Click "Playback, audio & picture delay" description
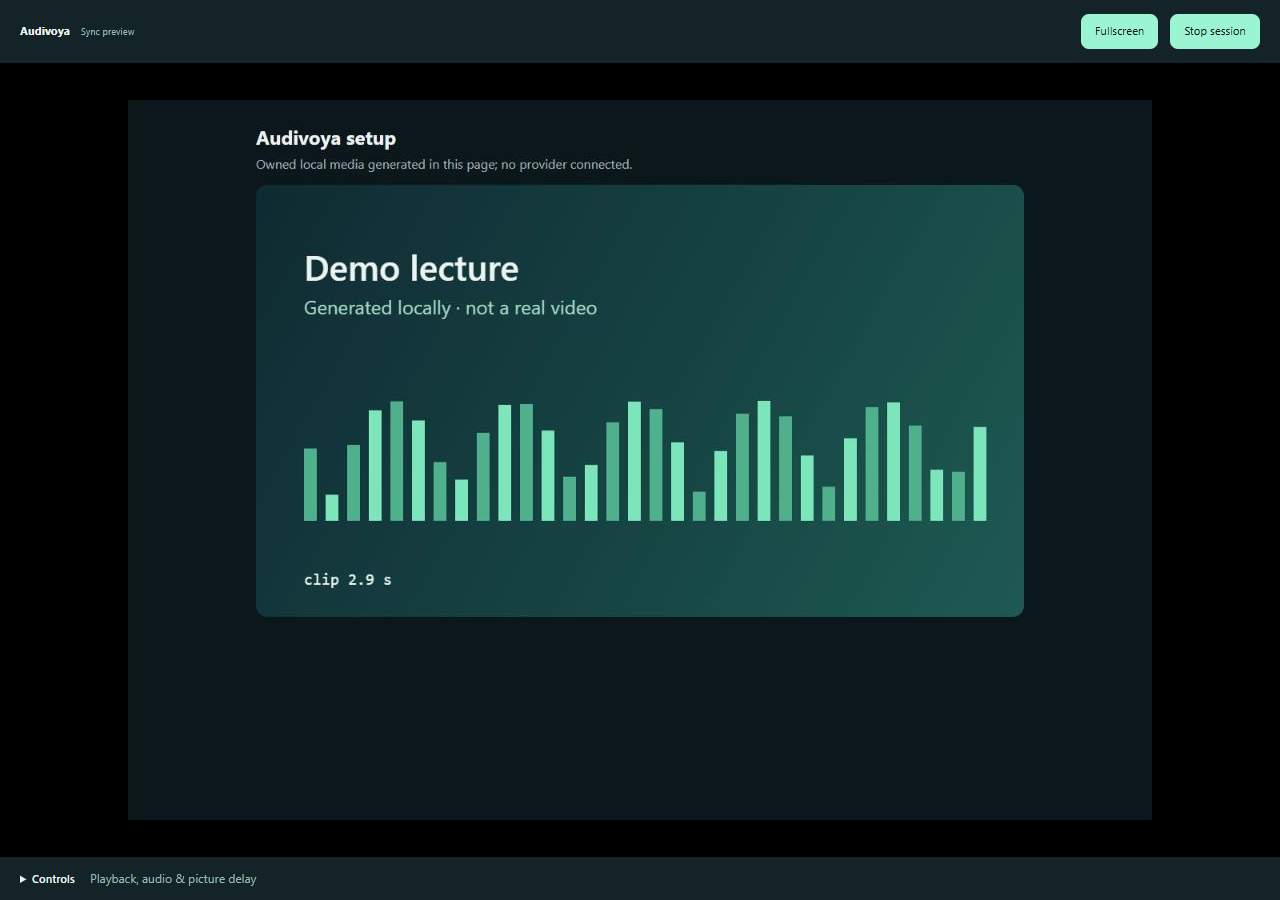This screenshot has height=900, width=1280. (173, 879)
